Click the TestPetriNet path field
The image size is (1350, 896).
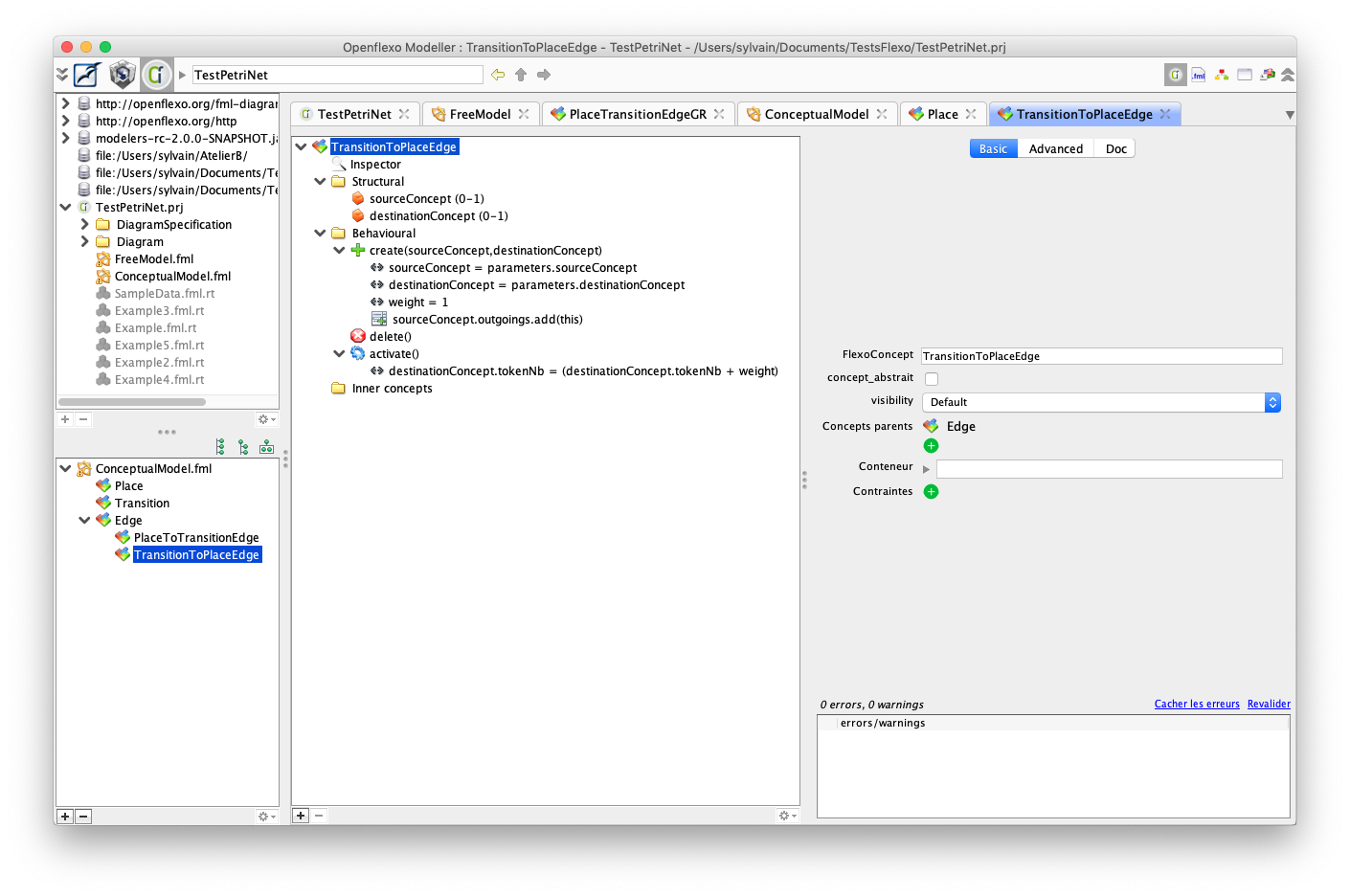pos(337,75)
